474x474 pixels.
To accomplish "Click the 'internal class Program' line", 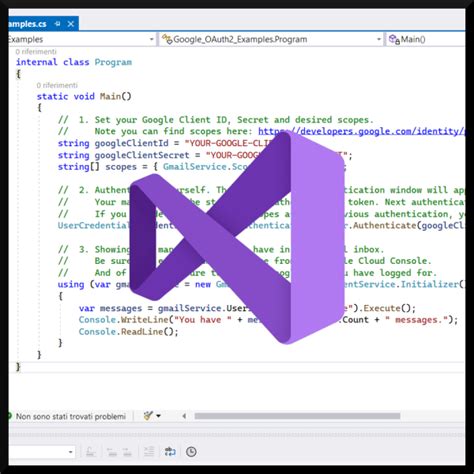I will click(74, 62).
